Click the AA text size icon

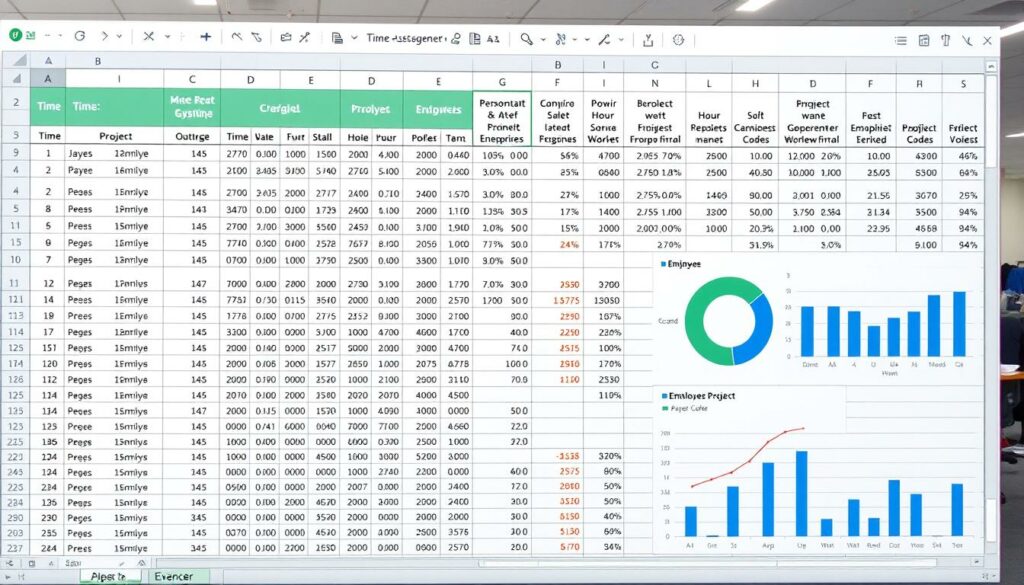493,39
